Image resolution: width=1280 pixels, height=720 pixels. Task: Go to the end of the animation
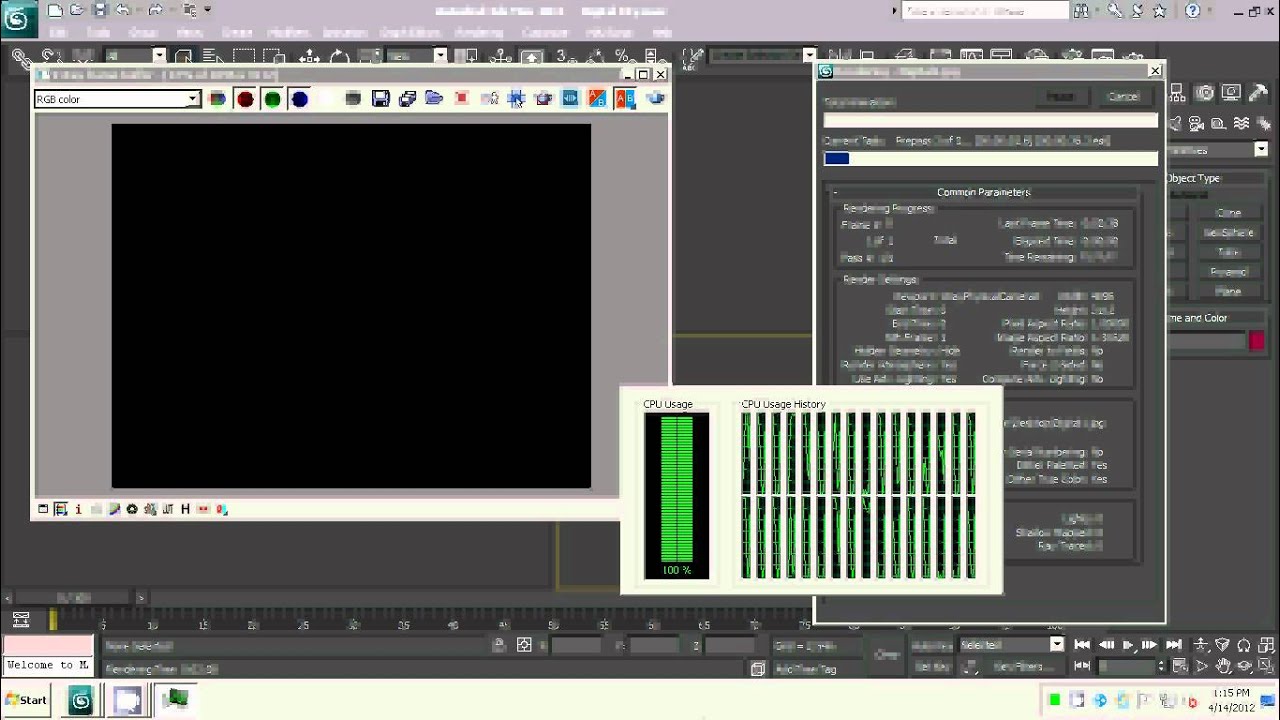(1173, 645)
